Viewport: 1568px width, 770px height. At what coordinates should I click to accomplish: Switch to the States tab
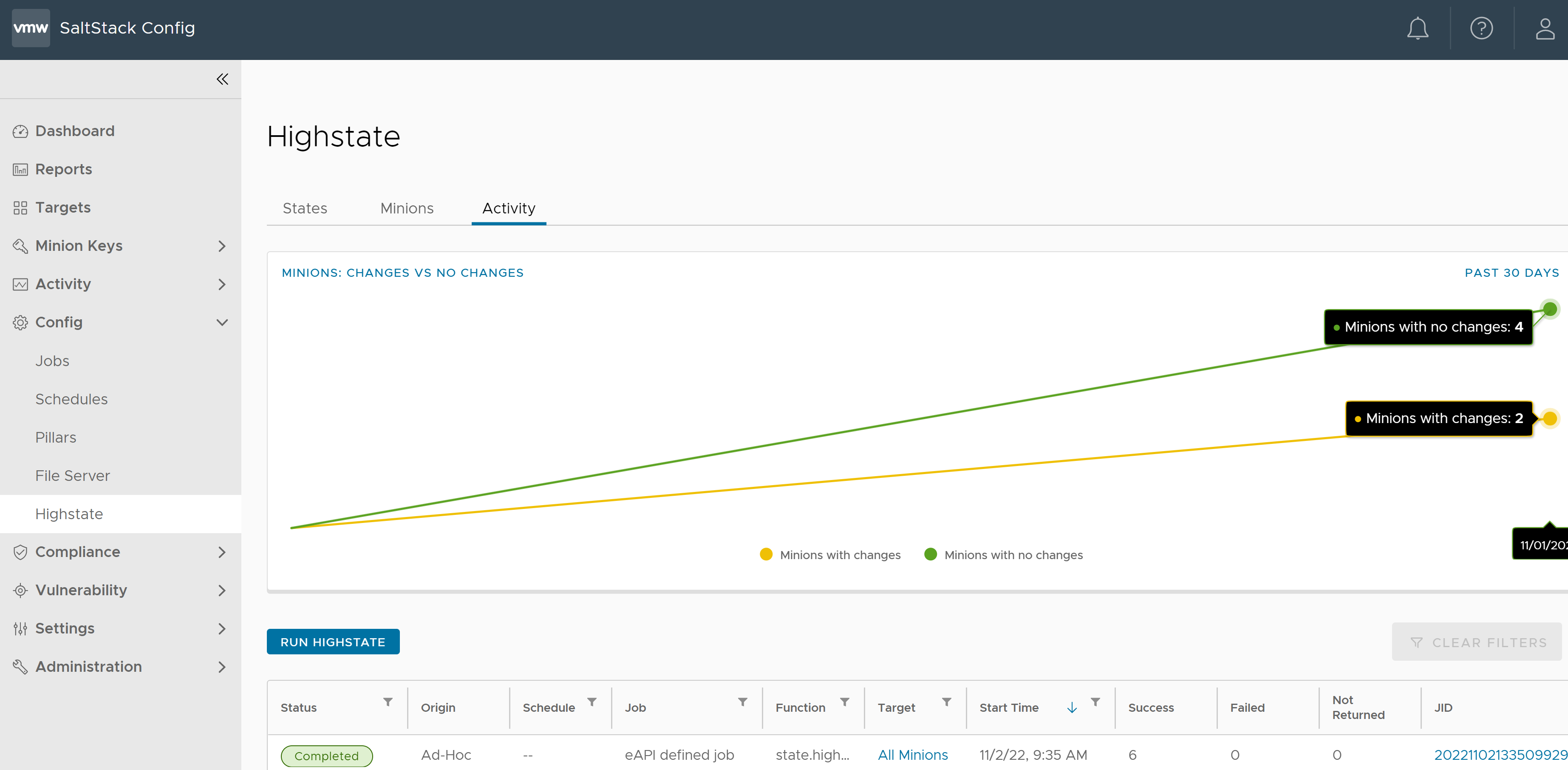(303, 208)
